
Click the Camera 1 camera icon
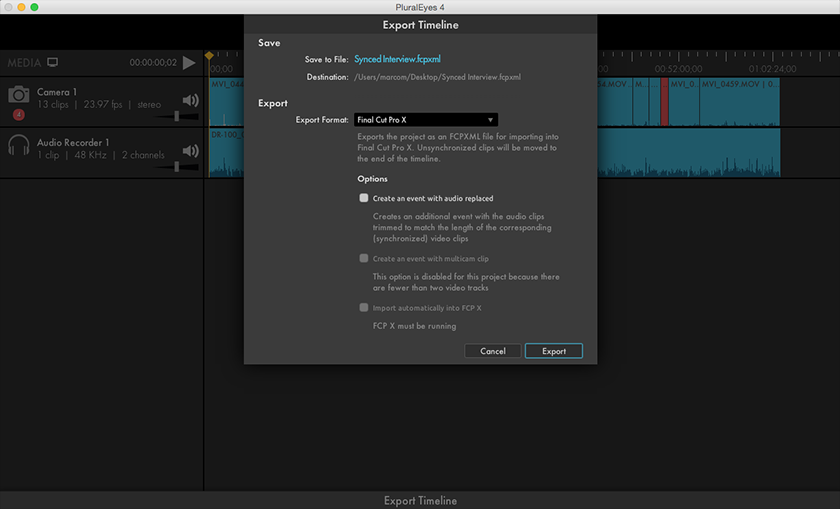pyautogui.click(x=18, y=94)
